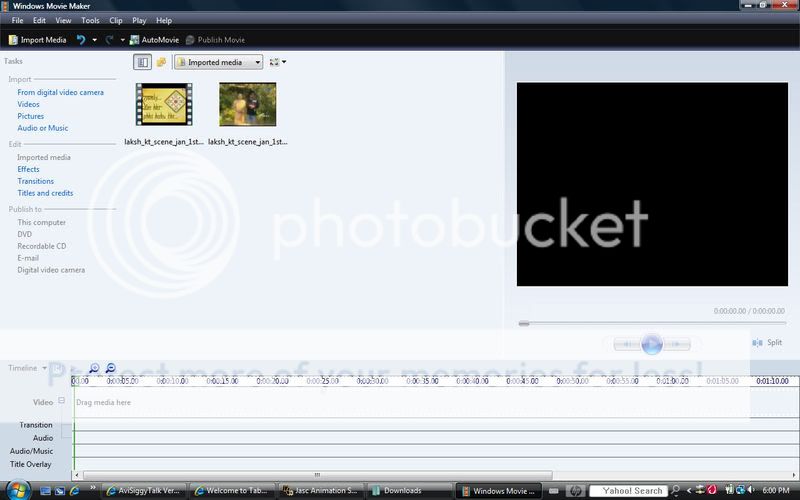
Task: Collapse the Video track expander
Action: [61, 401]
